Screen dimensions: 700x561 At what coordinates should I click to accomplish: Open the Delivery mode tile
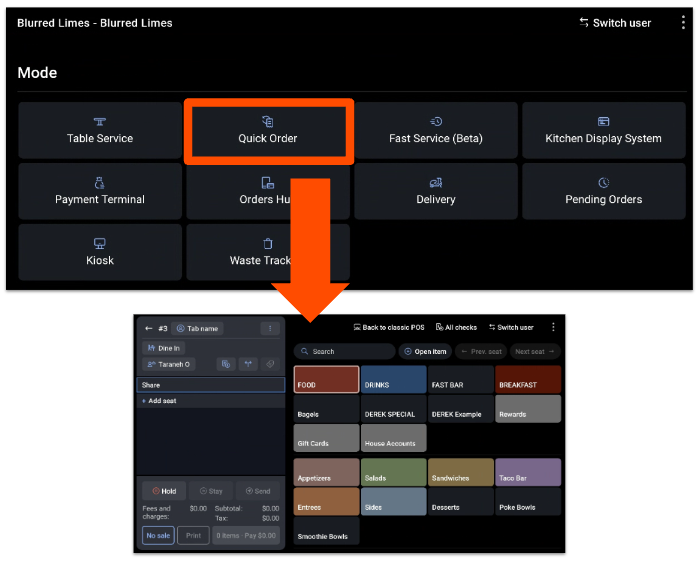pos(435,191)
